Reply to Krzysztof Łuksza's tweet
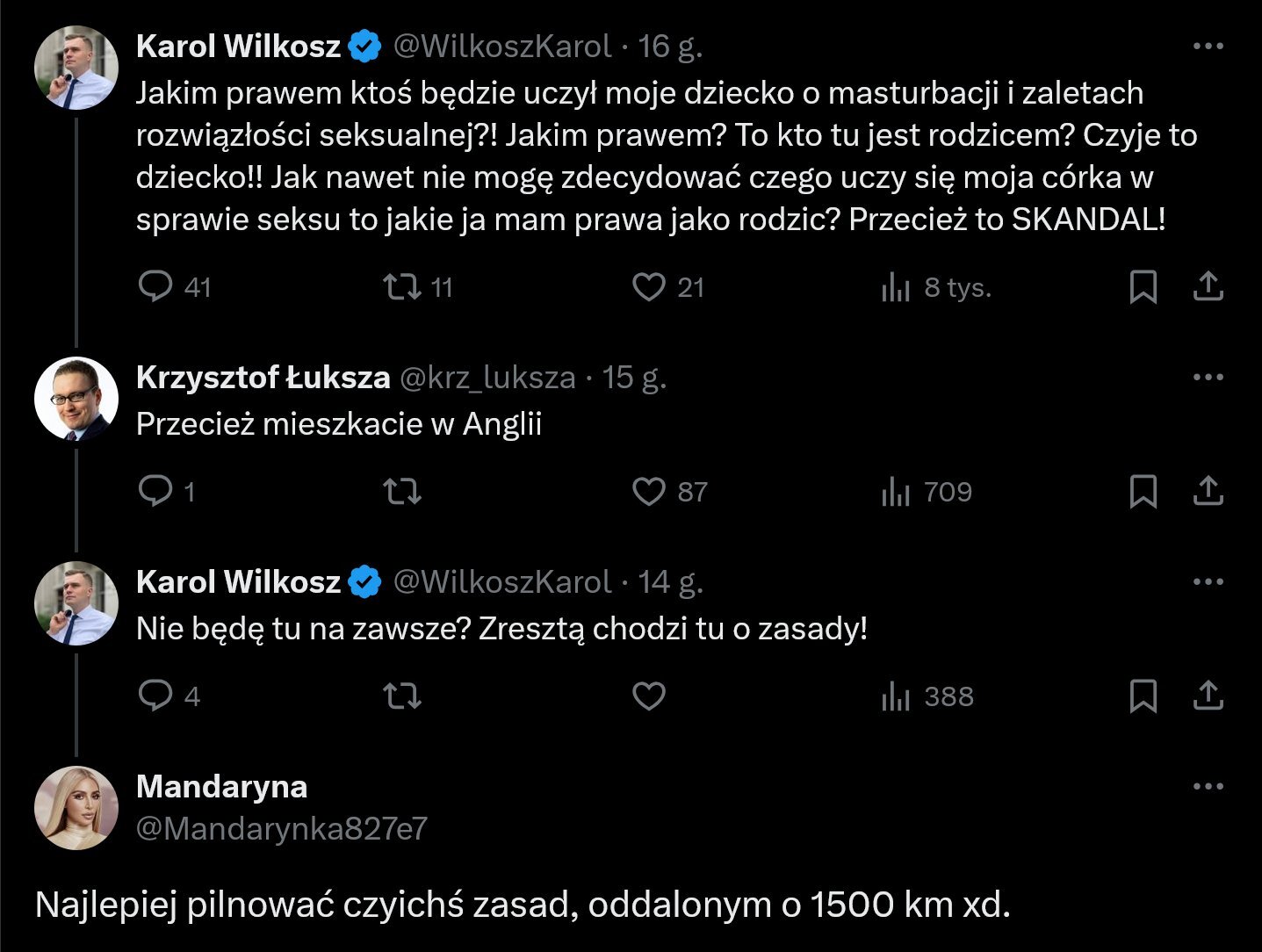 pos(156,492)
